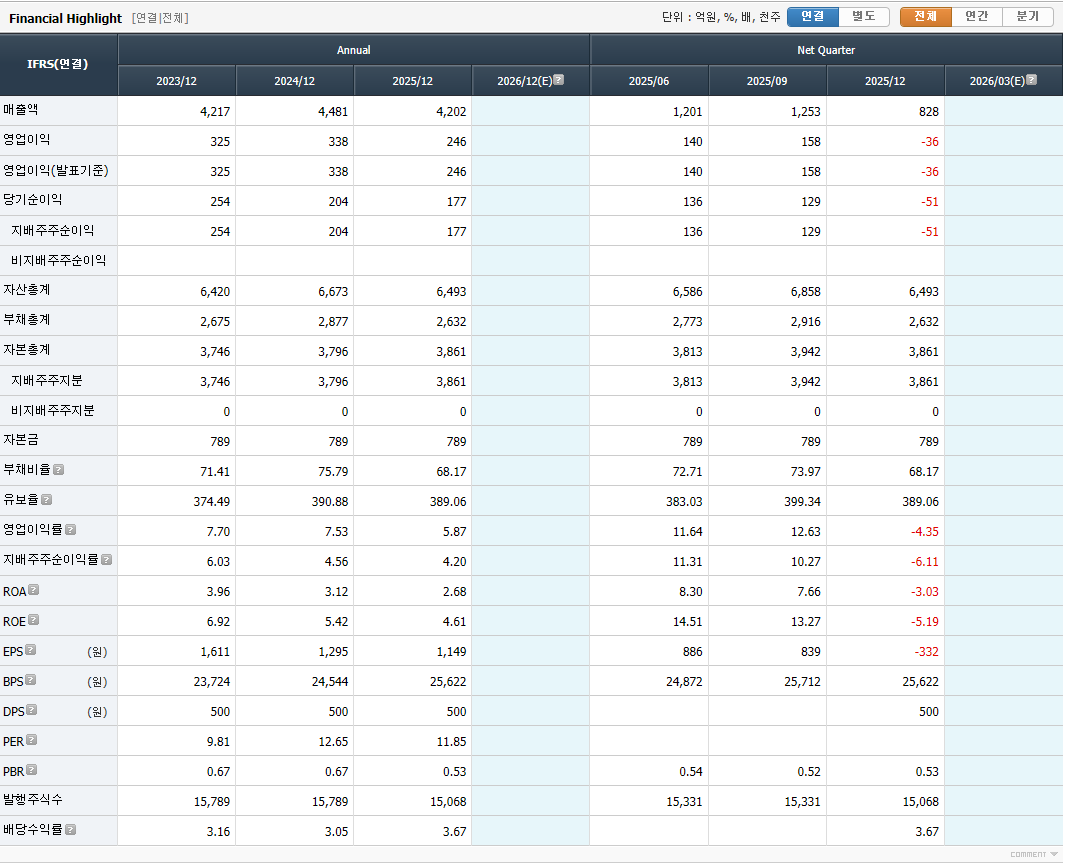Viewport: 1071px width, 867px height.
Task: Click the Net Quarter column group header
Action: tap(826, 50)
